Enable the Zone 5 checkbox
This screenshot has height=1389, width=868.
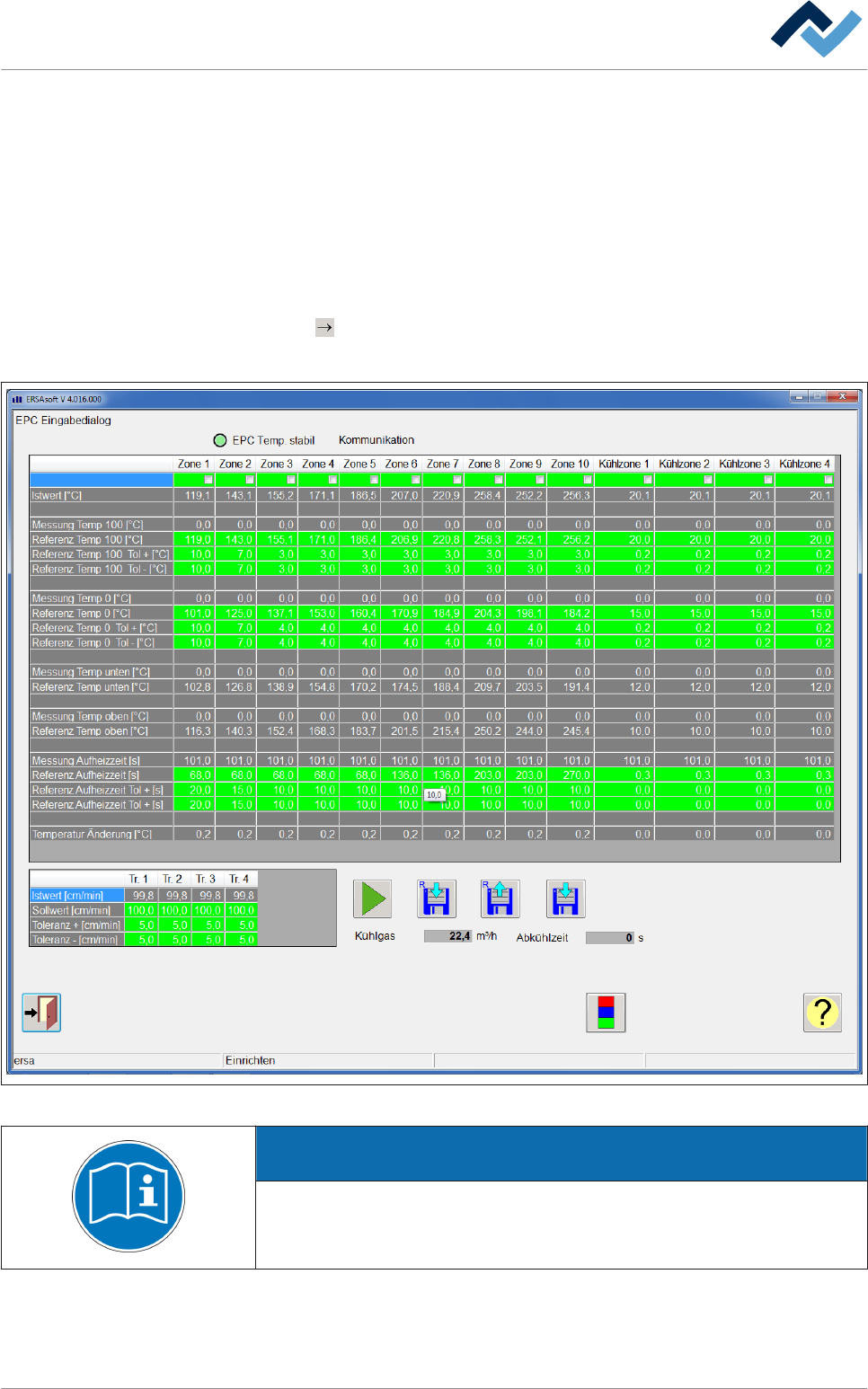(x=374, y=480)
